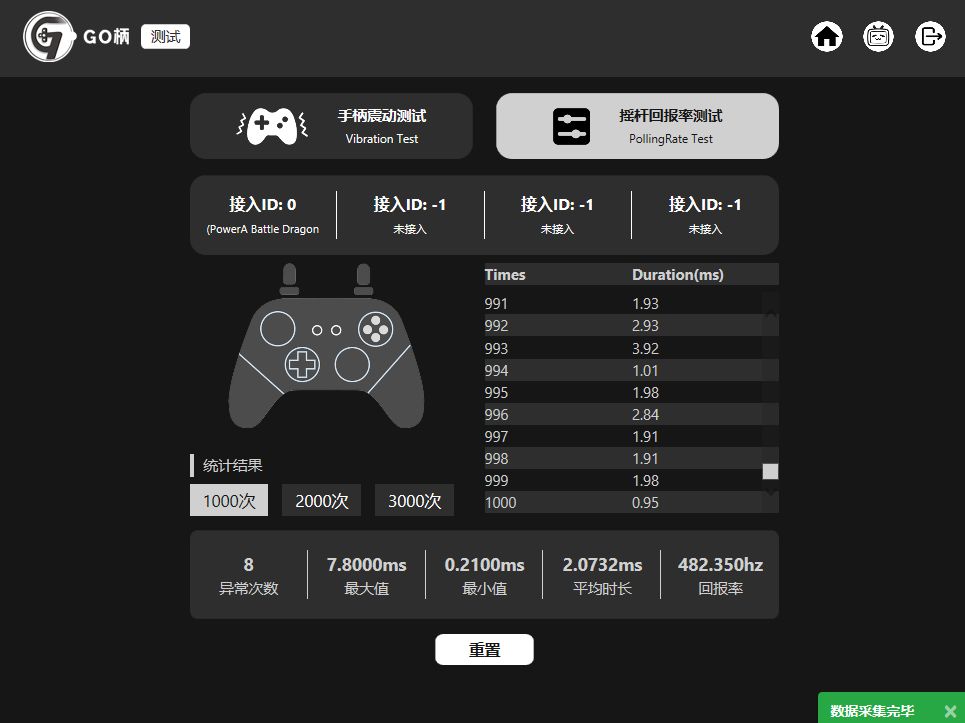Click the scrollbar up arrow in results
Viewport: 965px width, 723px height.
(x=770, y=315)
